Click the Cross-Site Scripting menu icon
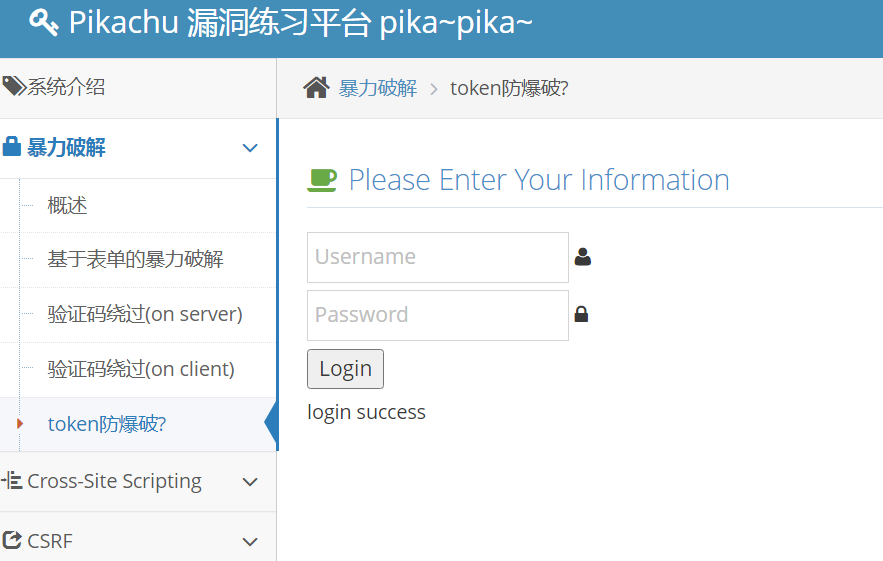 [12, 481]
